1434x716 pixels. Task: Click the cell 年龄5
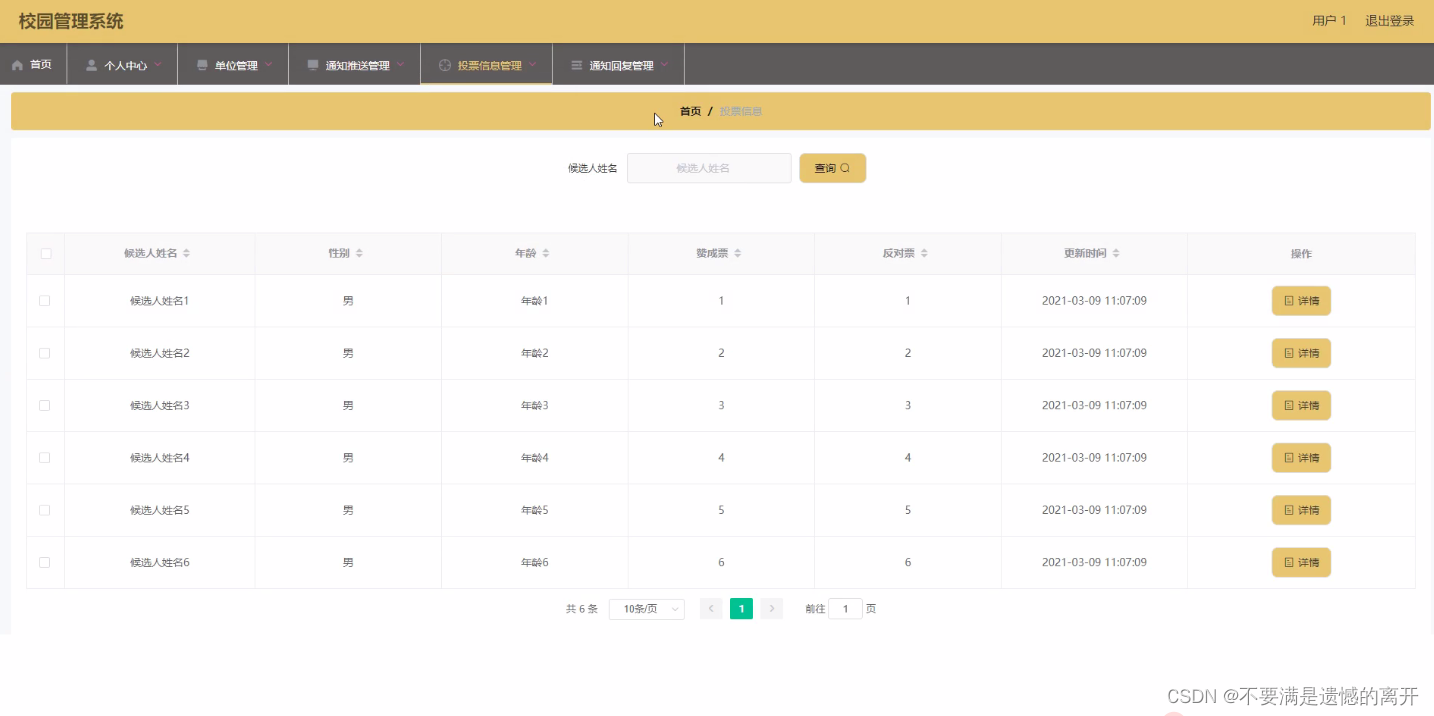coord(535,510)
